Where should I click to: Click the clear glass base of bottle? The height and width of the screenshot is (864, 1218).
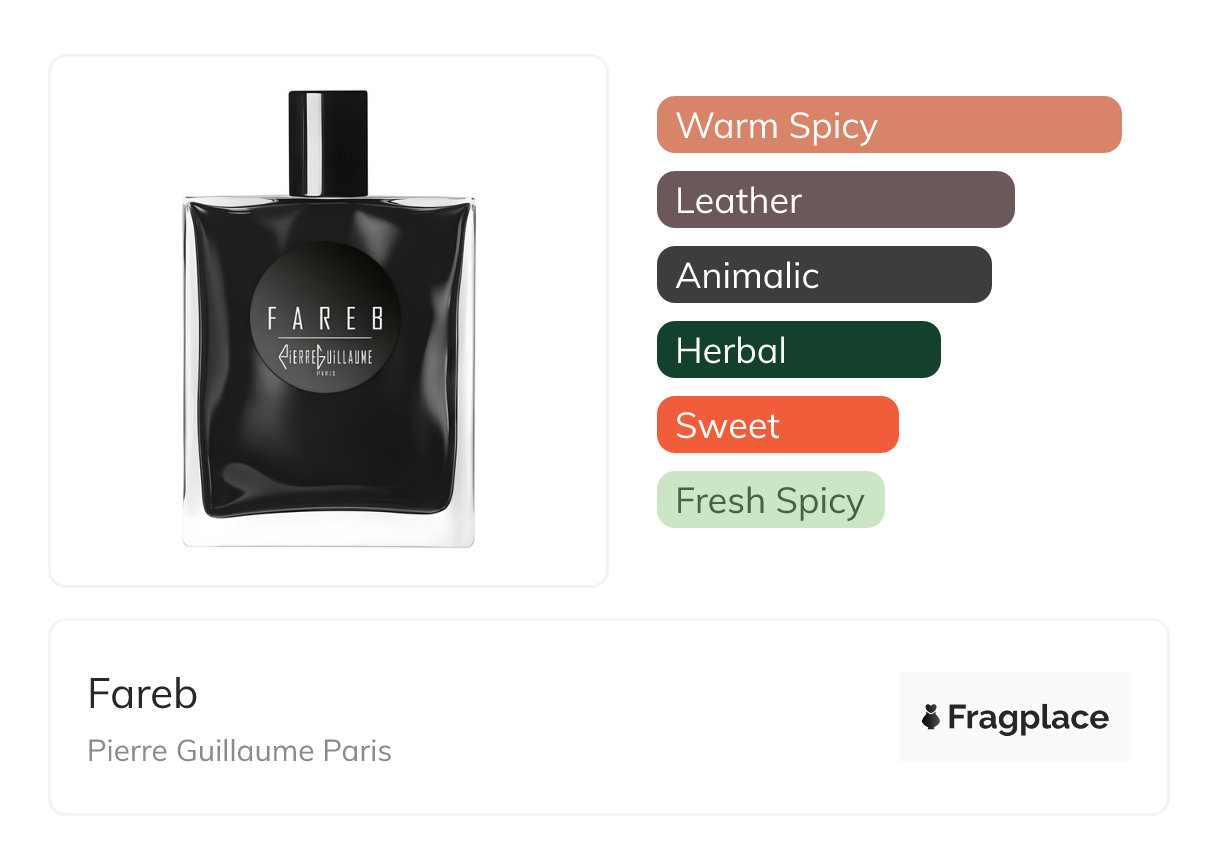coord(329,530)
